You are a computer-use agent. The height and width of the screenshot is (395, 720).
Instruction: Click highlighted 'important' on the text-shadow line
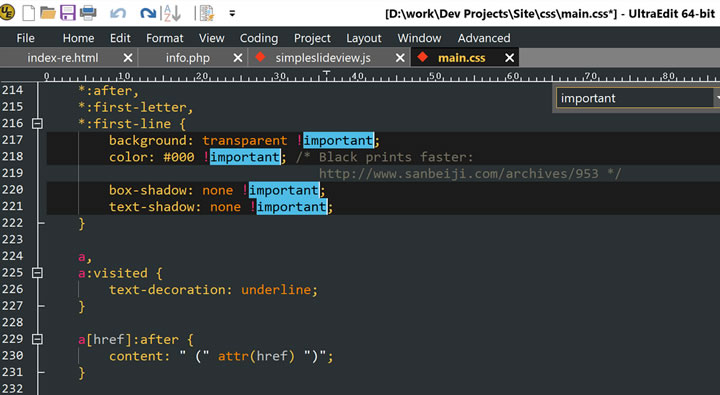tap(292, 207)
